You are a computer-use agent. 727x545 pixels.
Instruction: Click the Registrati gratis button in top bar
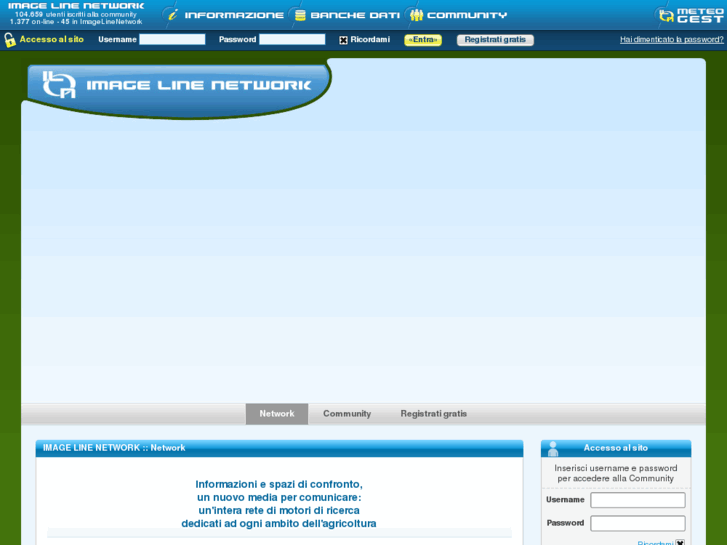pyautogui.click(x=495, y=40)
